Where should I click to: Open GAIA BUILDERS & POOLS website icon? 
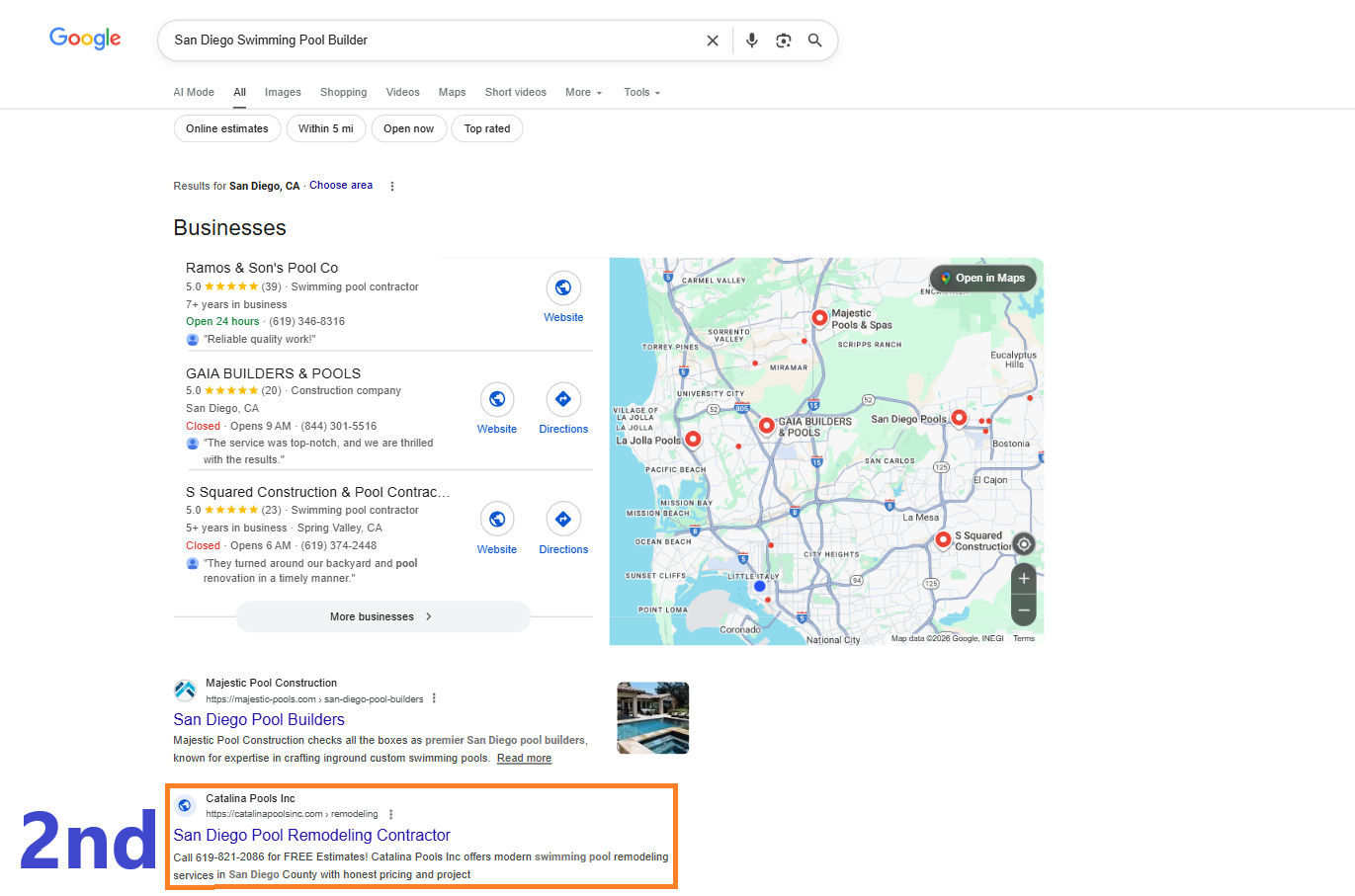pyautogui.click(x=497, y=399)
